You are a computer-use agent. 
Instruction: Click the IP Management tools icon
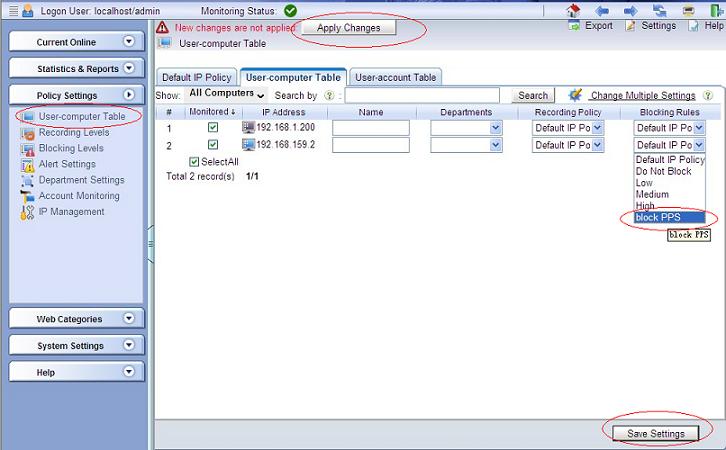click(28, 212)
